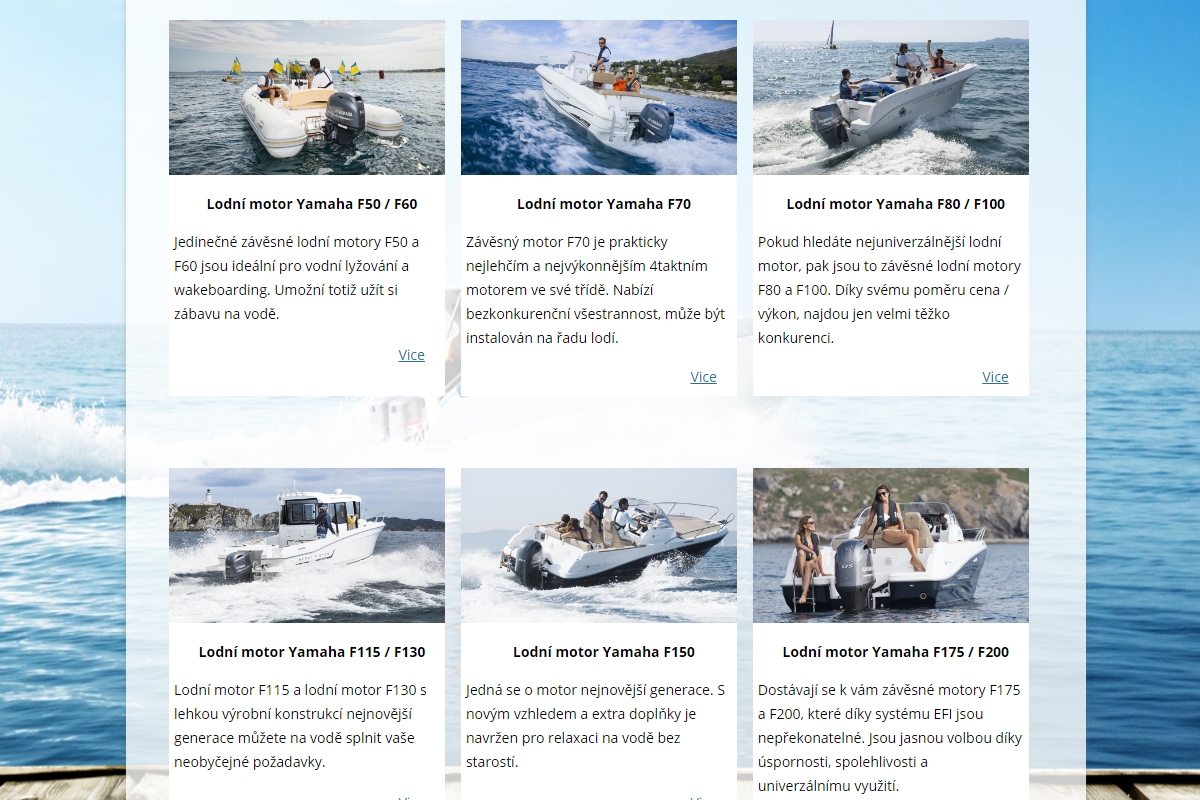This screenshot has height=800, width=1200.
Task: Click the heading Lodní motor Yamaha F80 / F100
Action: pos(896,204)
